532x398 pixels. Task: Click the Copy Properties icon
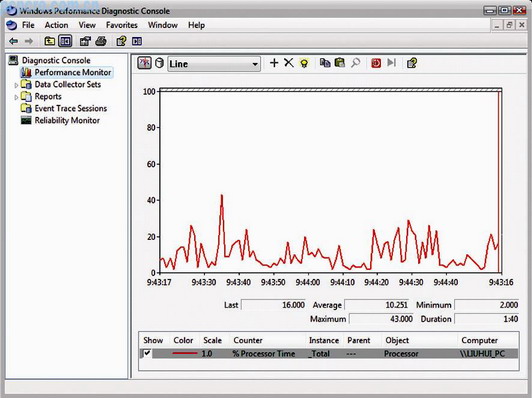coord(325,63)
